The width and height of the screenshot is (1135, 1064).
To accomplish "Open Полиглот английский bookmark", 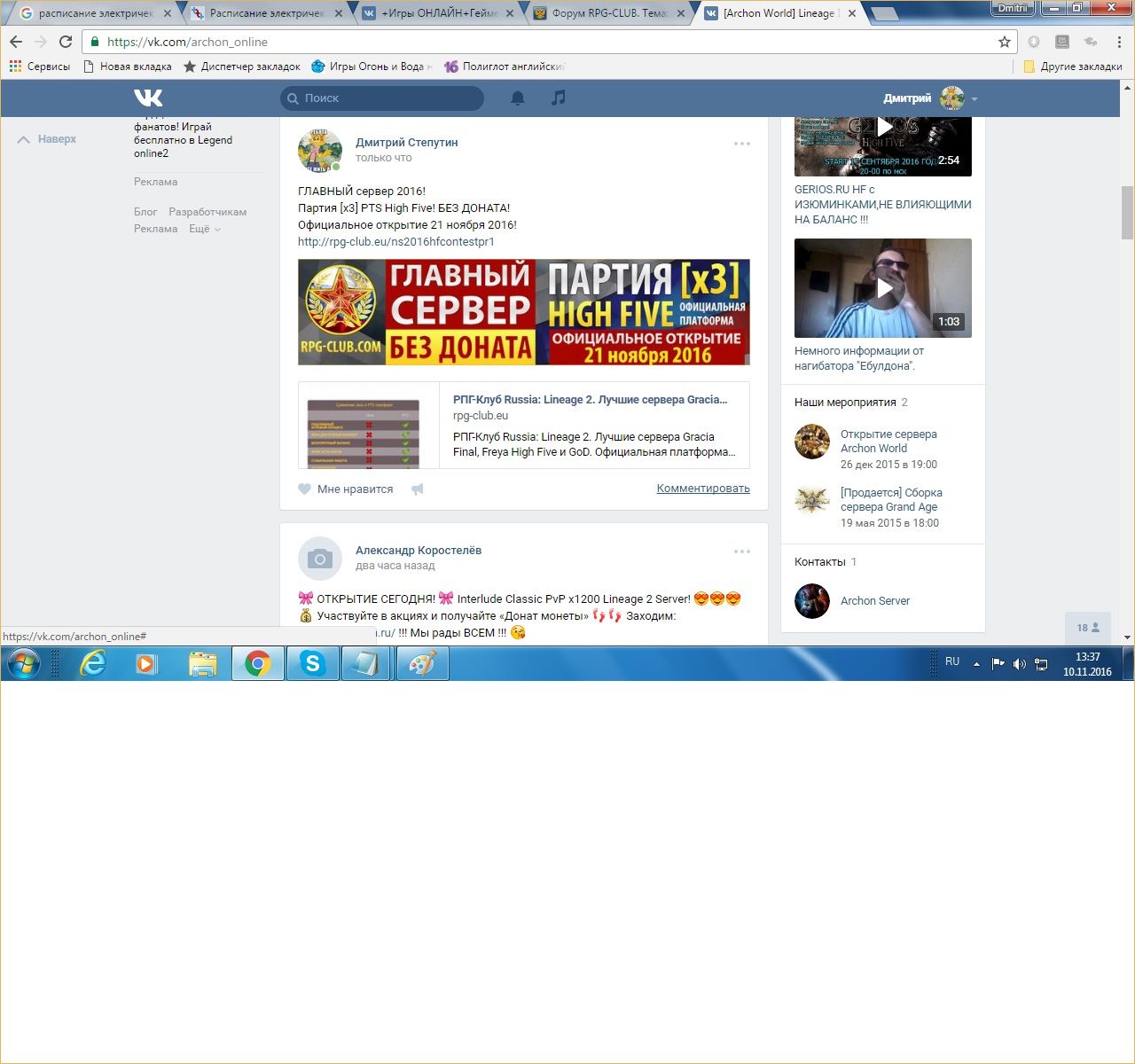I will [504, 66].
